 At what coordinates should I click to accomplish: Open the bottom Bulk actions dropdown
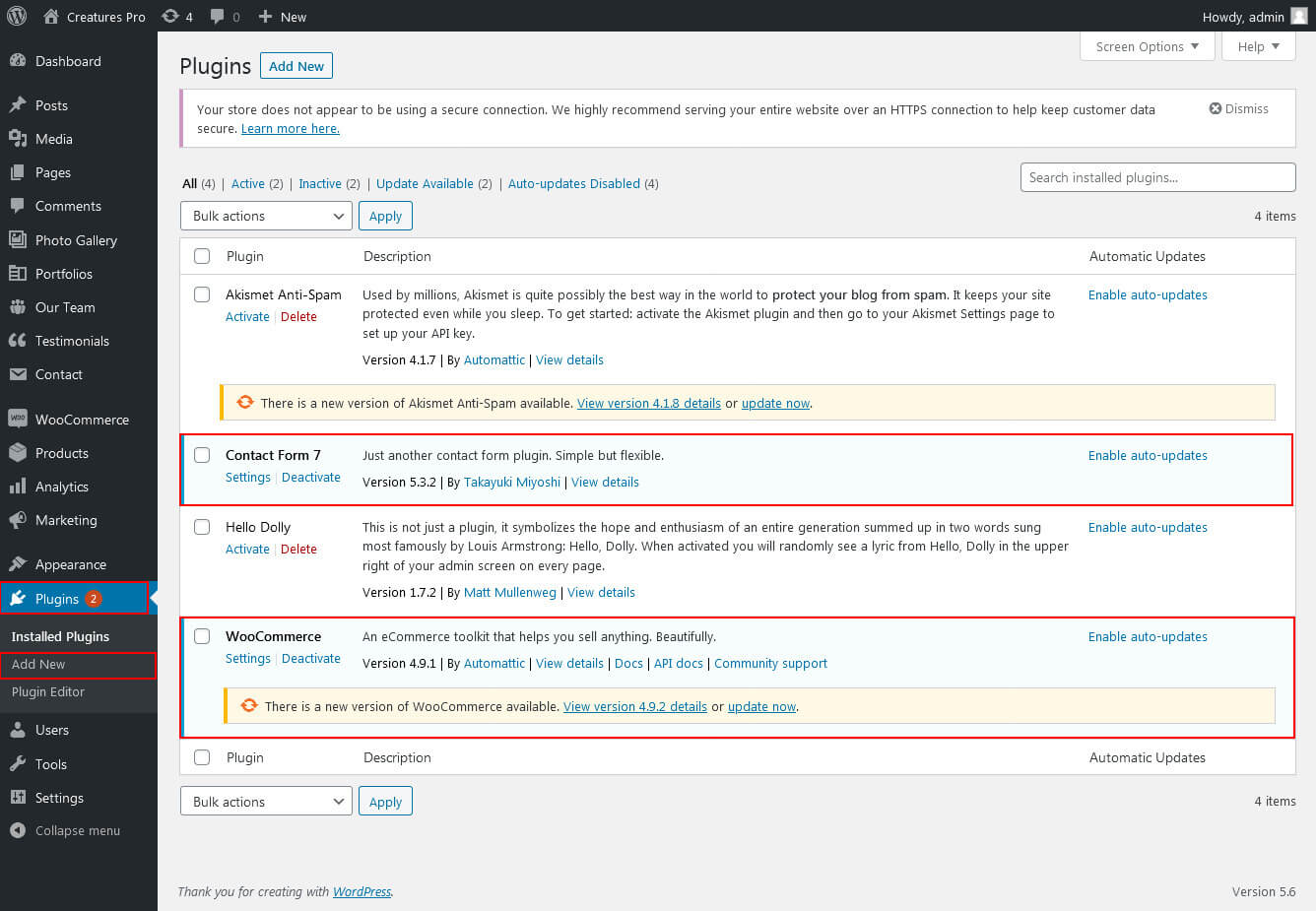pos(266,802)
